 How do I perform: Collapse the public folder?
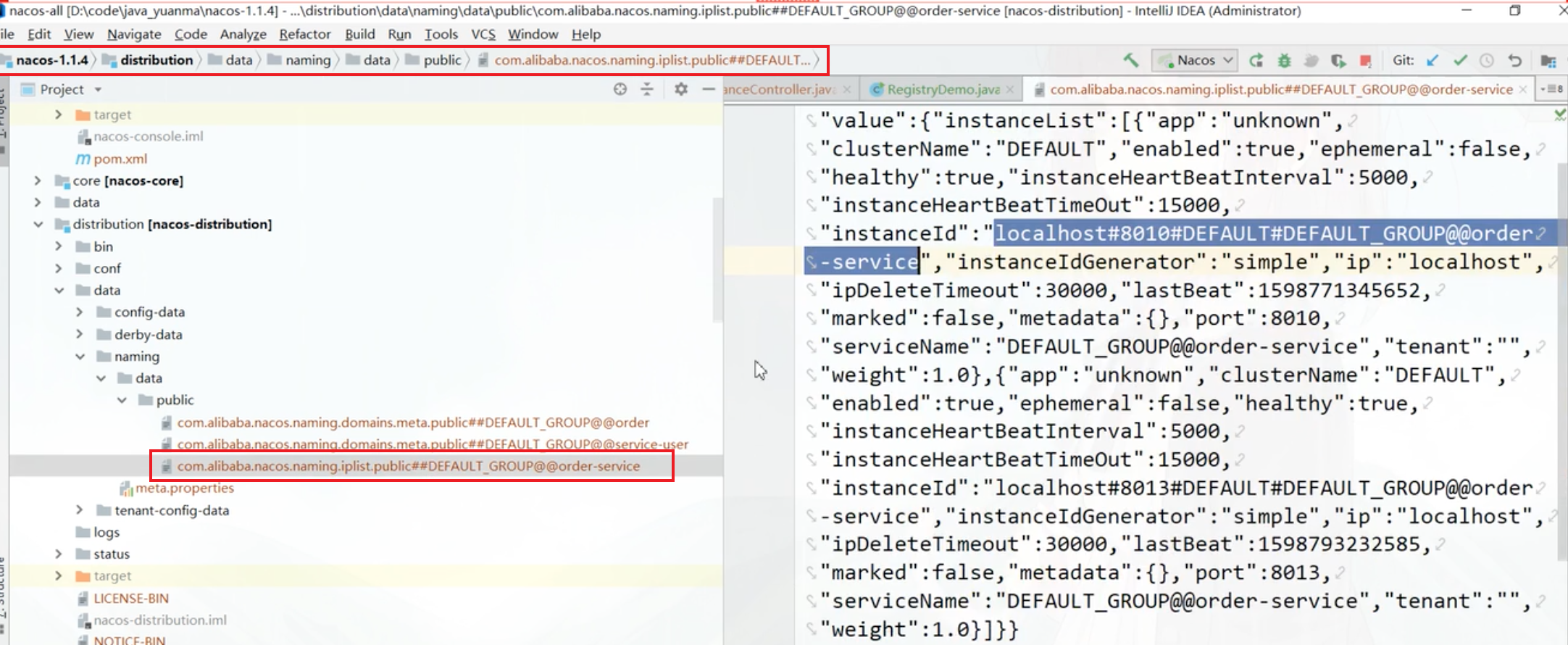coord(122,400)
